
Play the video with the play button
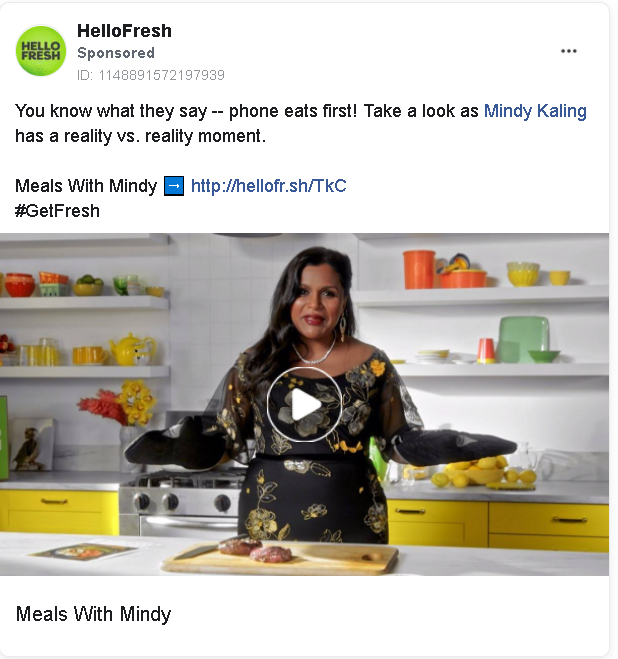pos(305,404)
